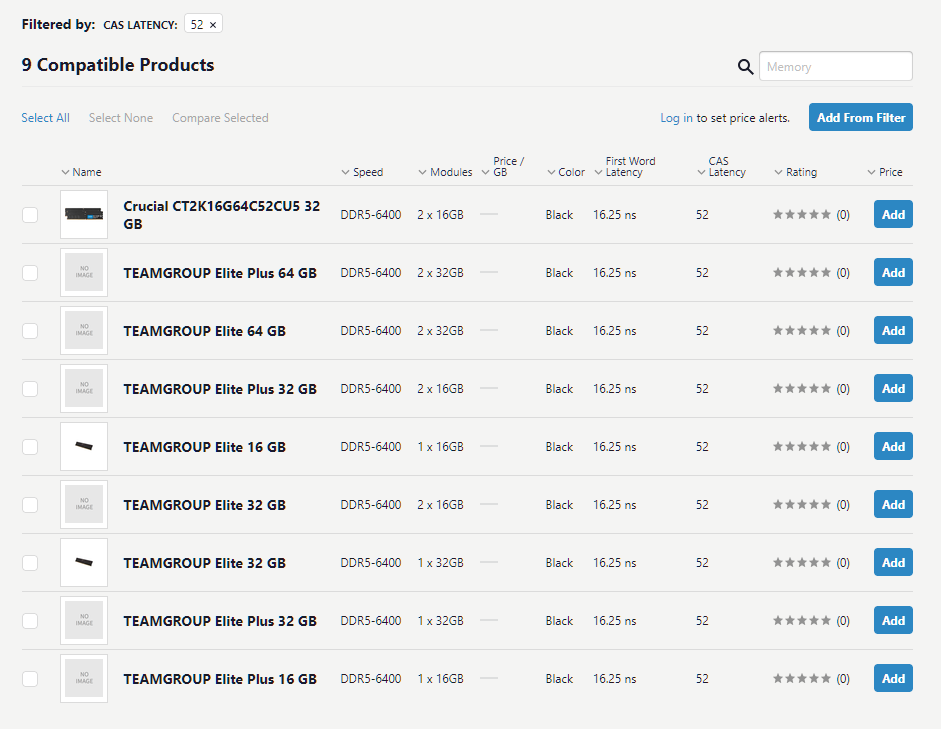
Task: Sort by CAS Latency column header
Action: 721,167
